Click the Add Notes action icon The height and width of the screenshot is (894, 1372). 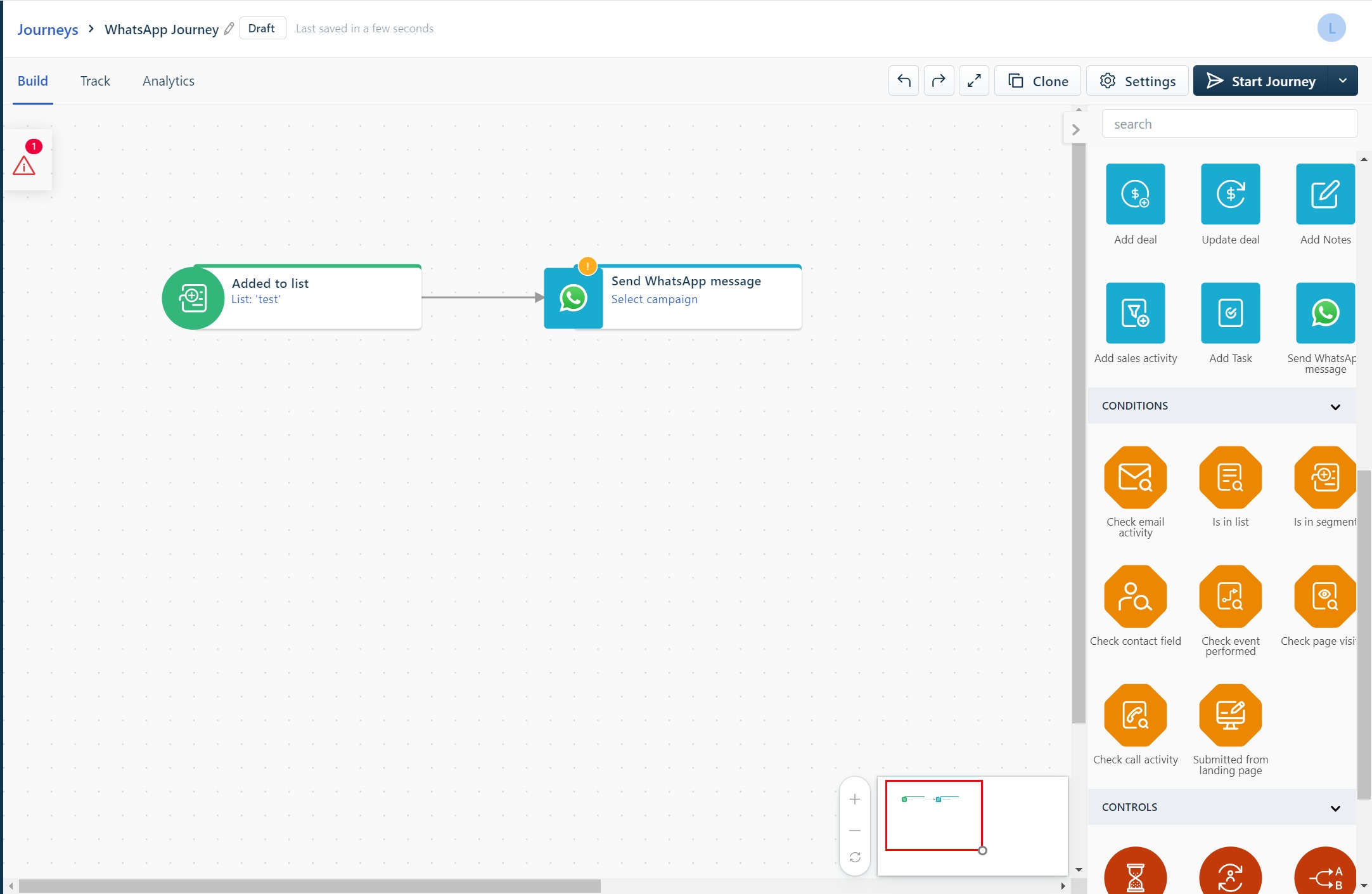click(x=1324, y=194)
